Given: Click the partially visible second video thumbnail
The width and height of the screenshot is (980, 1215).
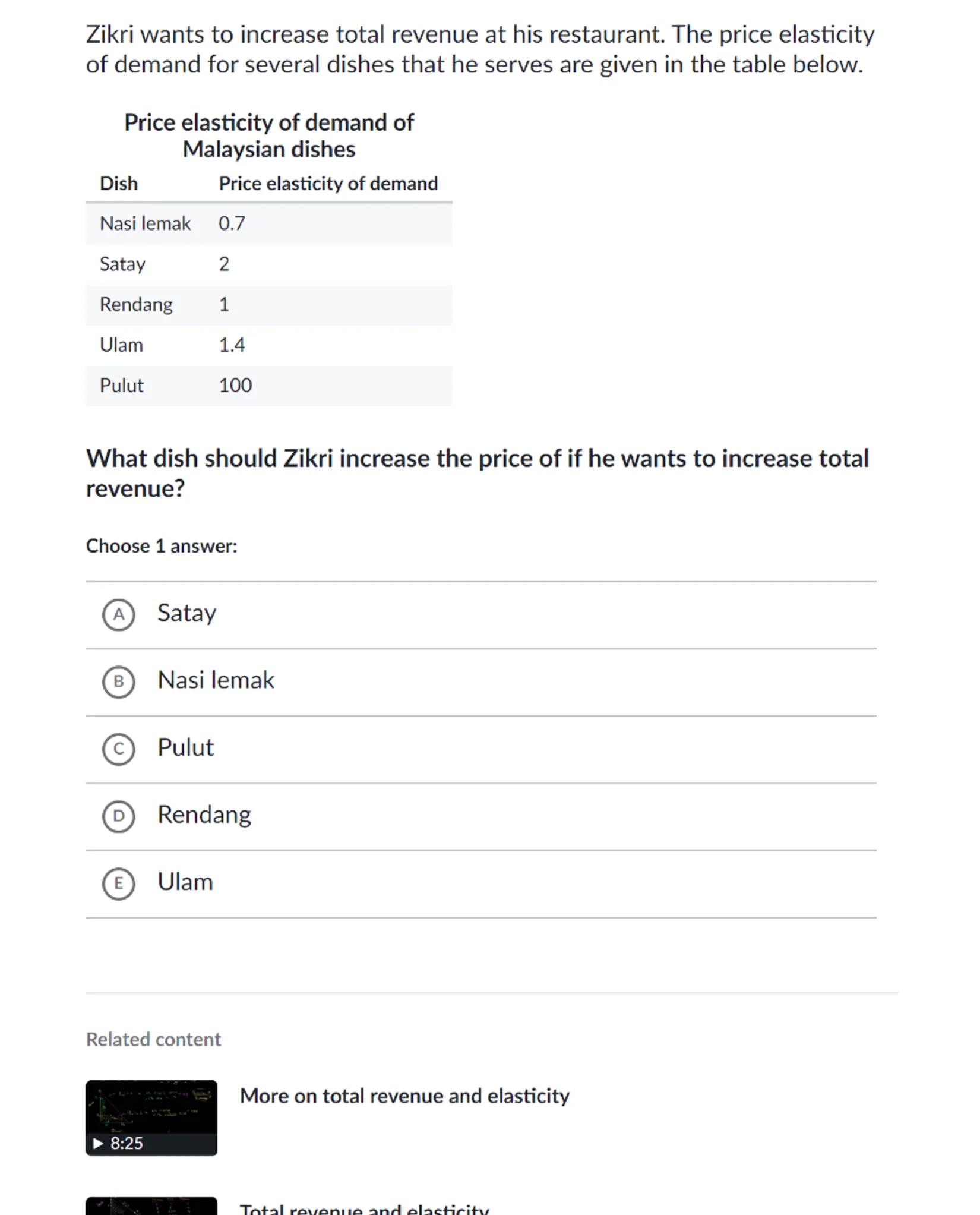Looking at the screenshot, I should pos(151,1206).
